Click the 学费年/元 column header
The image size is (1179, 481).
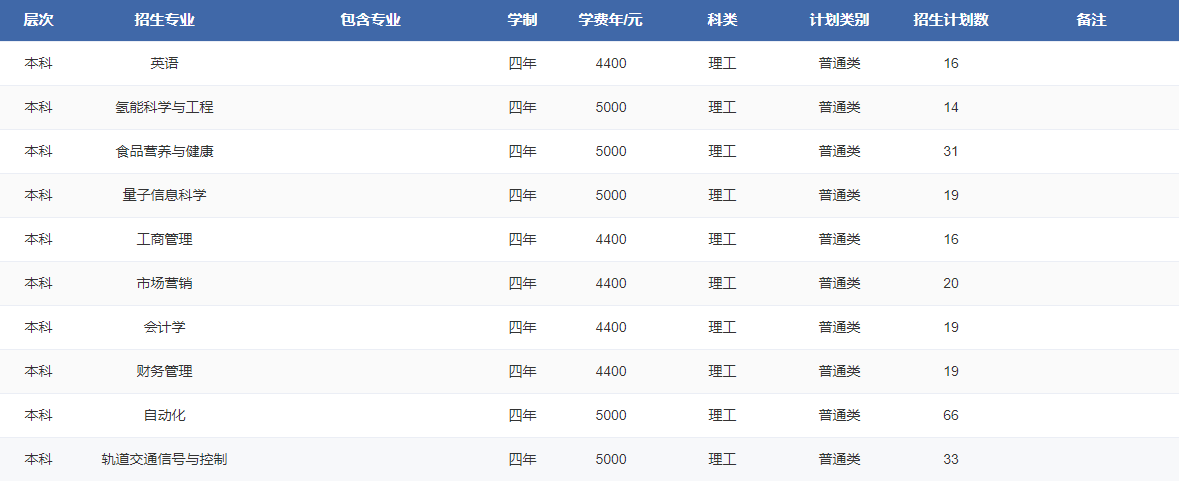point(610,20)
